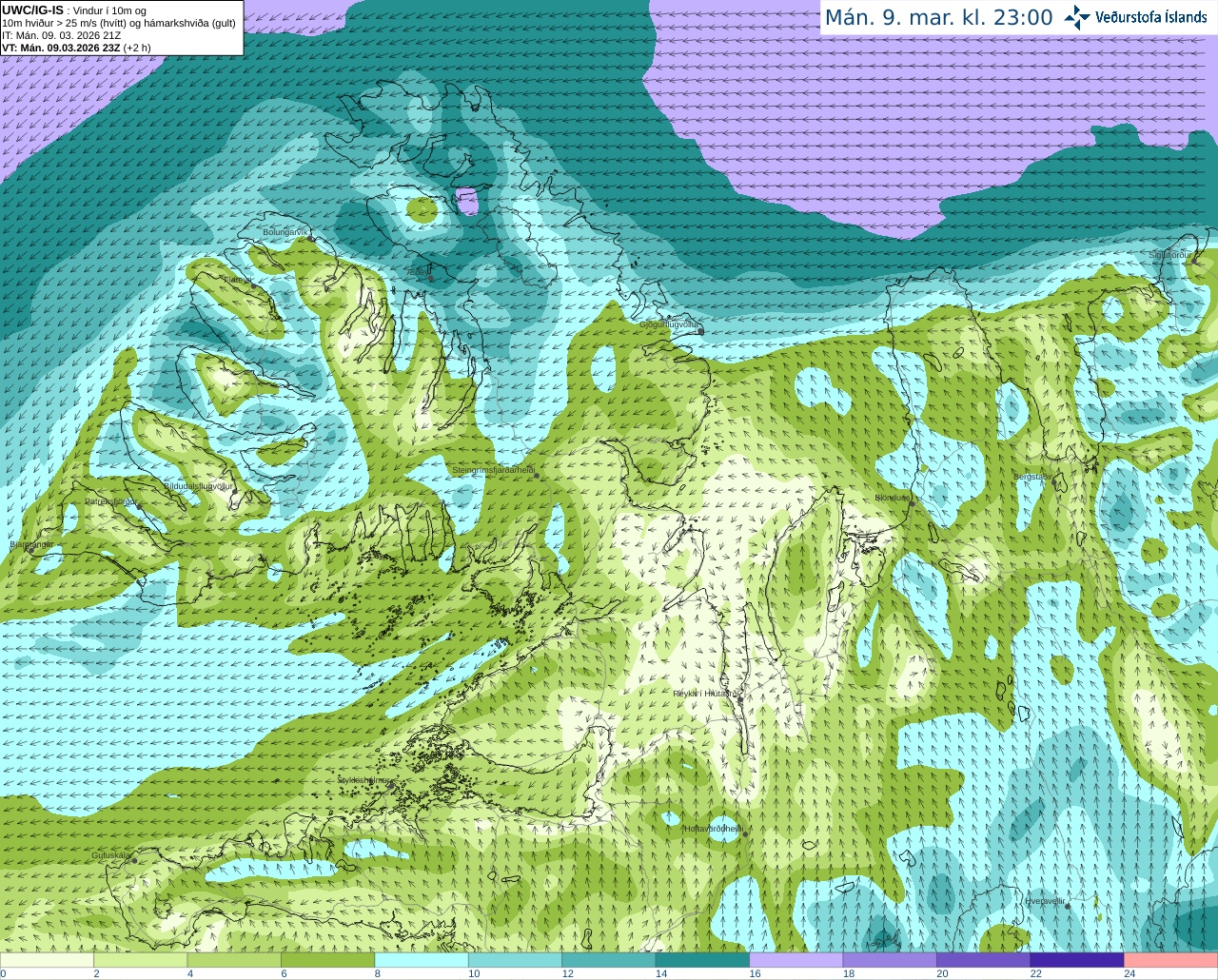The image size is (1218, 980).
Task: Pick the 4–6 m/s green legend swatch
Action: point(235,959)
